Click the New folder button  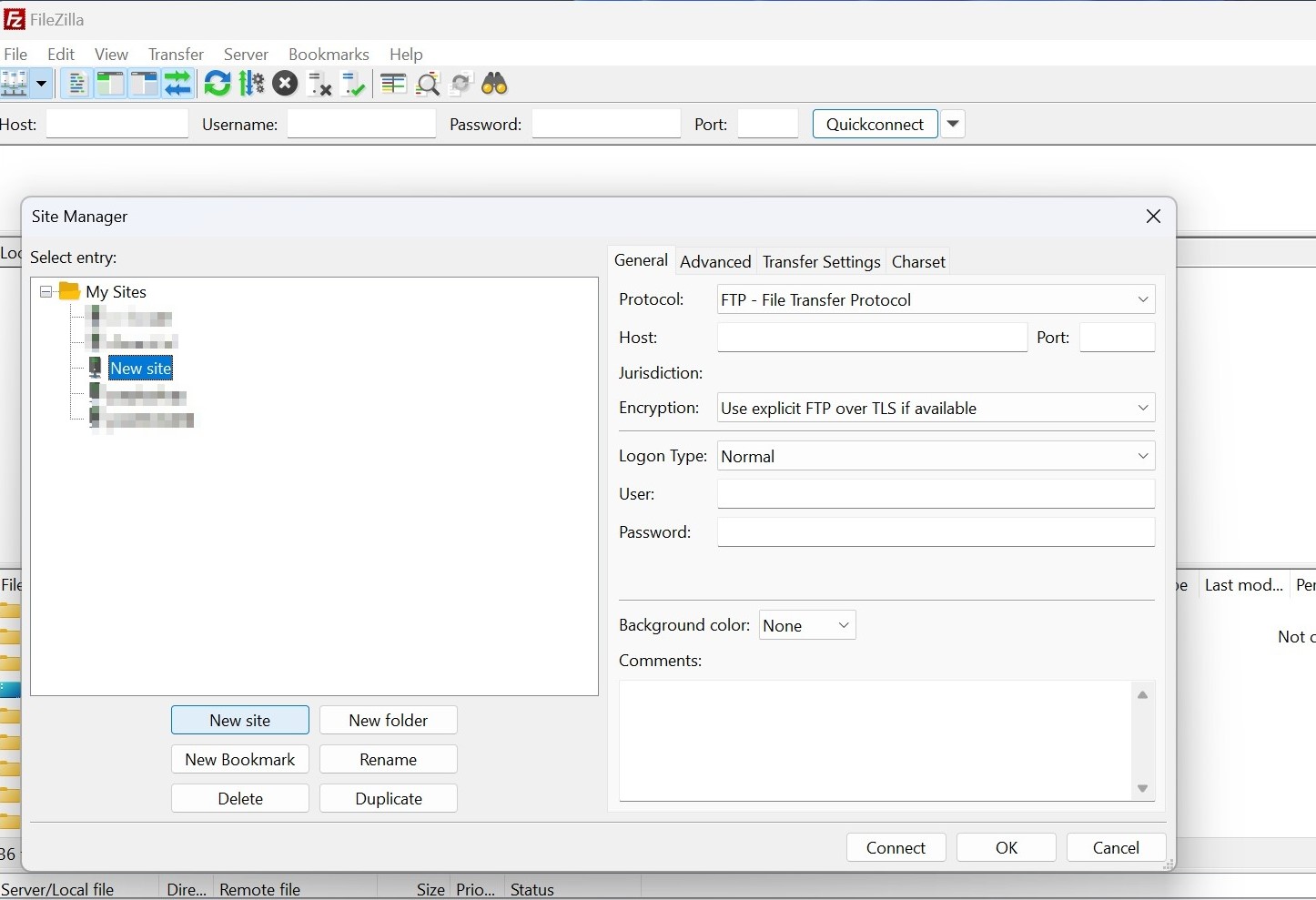click(x=389, y=721)
